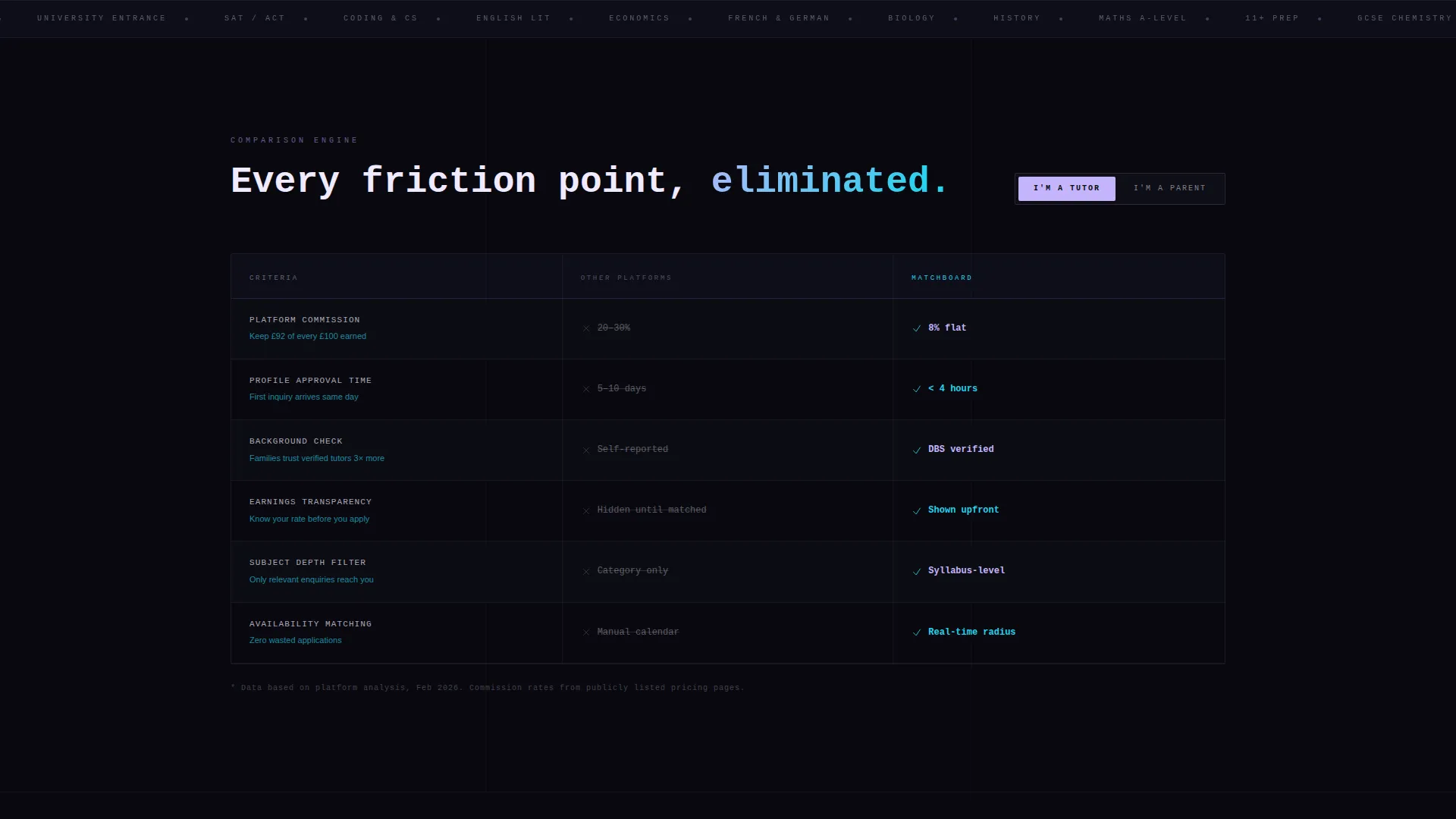Click the Earnings Transparency row label

311,502
